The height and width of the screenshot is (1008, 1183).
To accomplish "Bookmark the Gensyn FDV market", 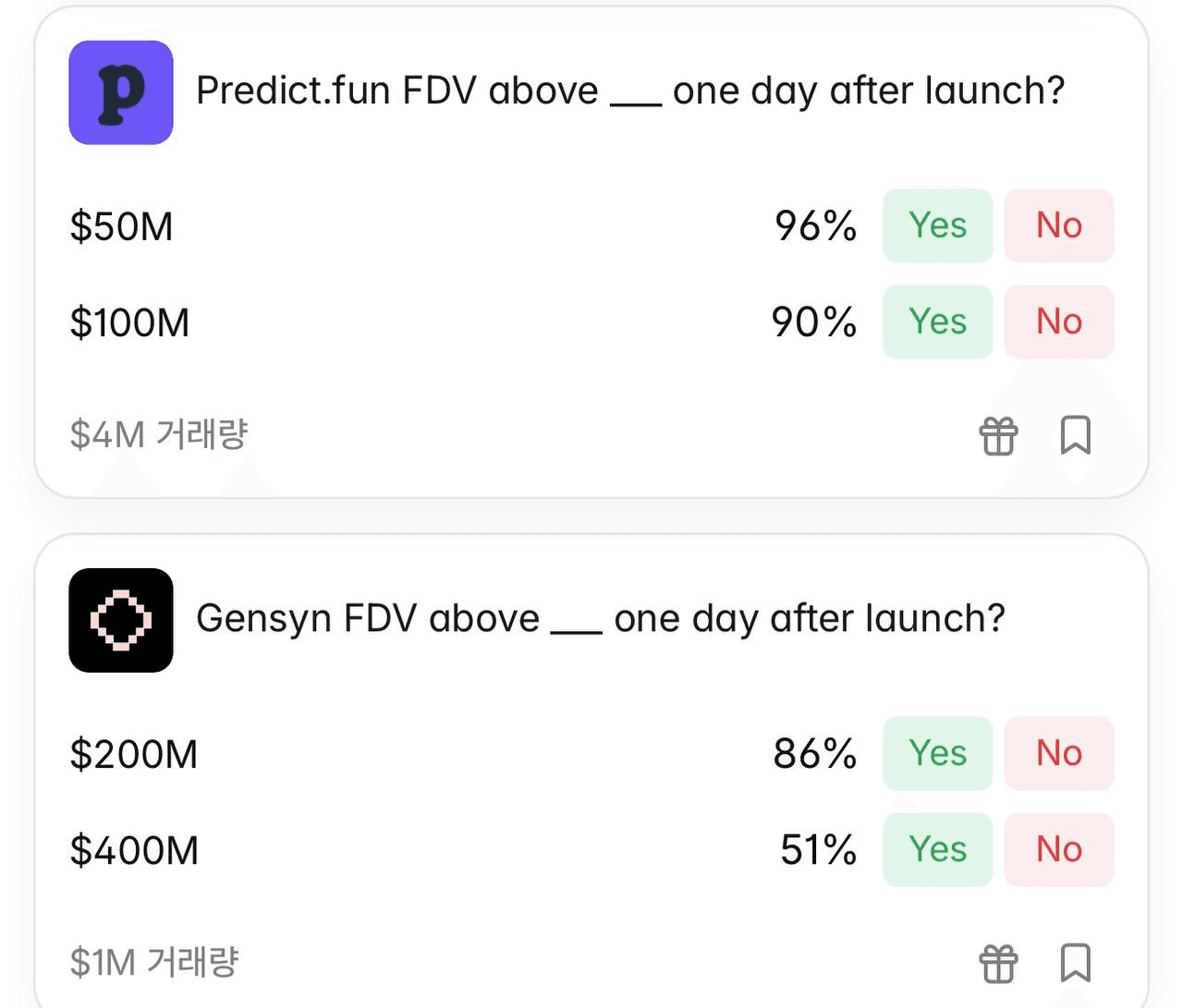I will click(x=1075, y=964).
